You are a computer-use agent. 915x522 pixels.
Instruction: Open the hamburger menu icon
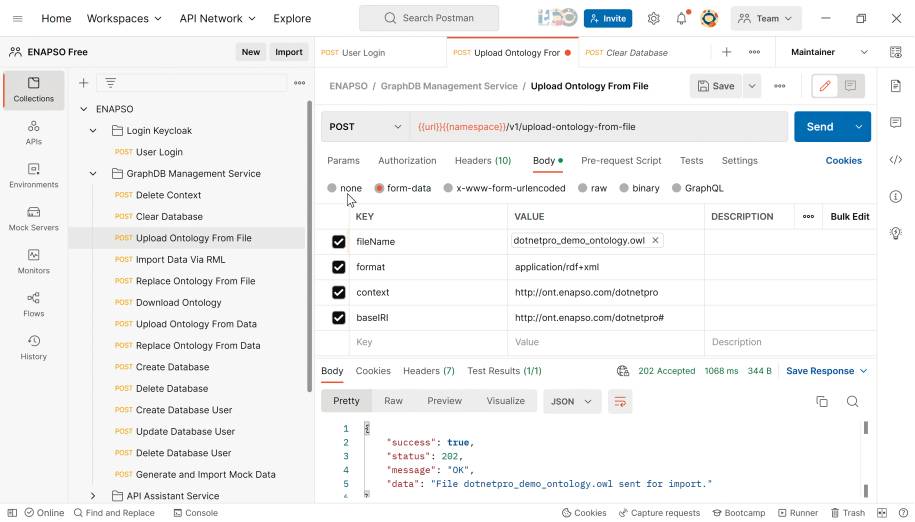[x=18, y=19]
